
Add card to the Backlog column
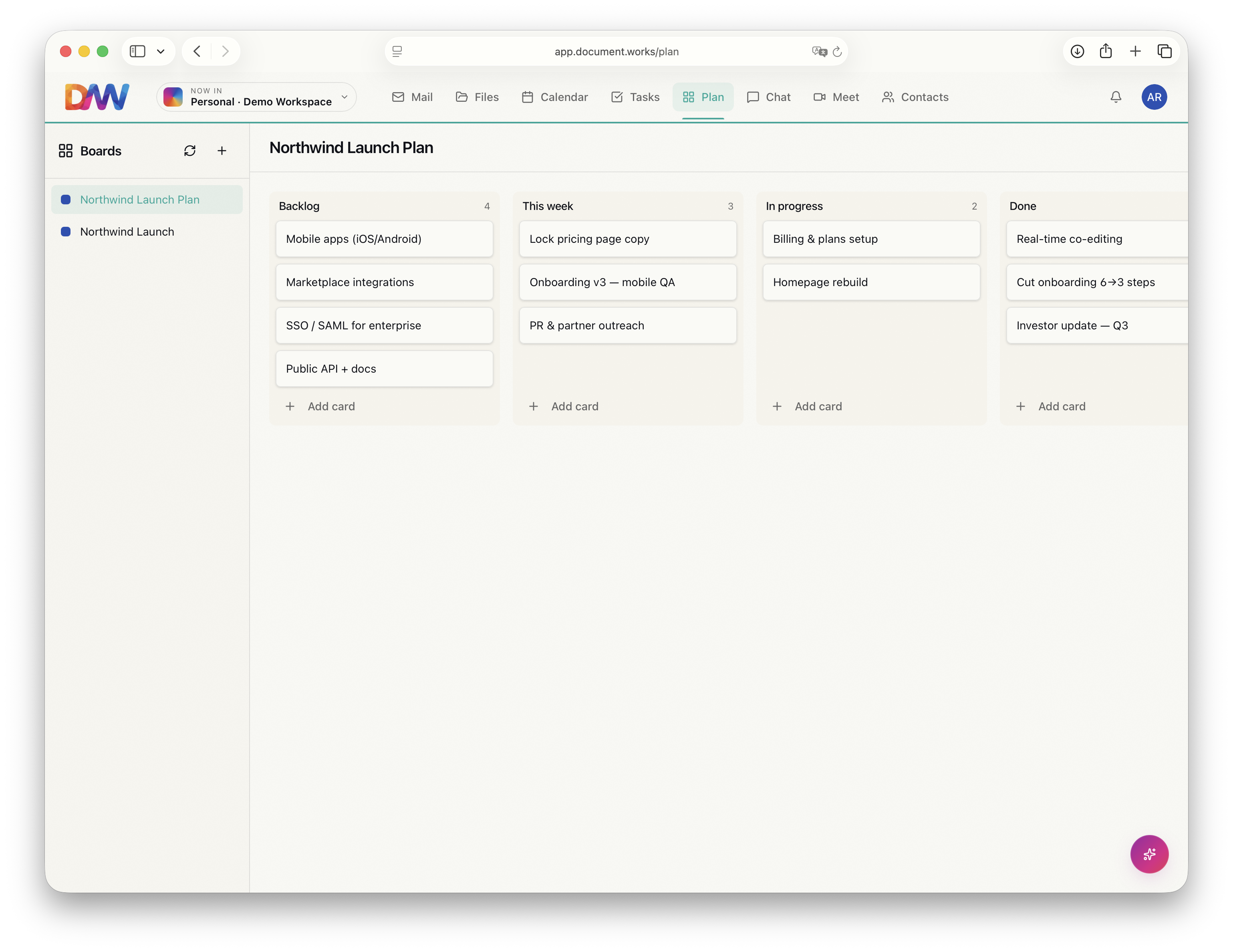(x=320, y=406)
